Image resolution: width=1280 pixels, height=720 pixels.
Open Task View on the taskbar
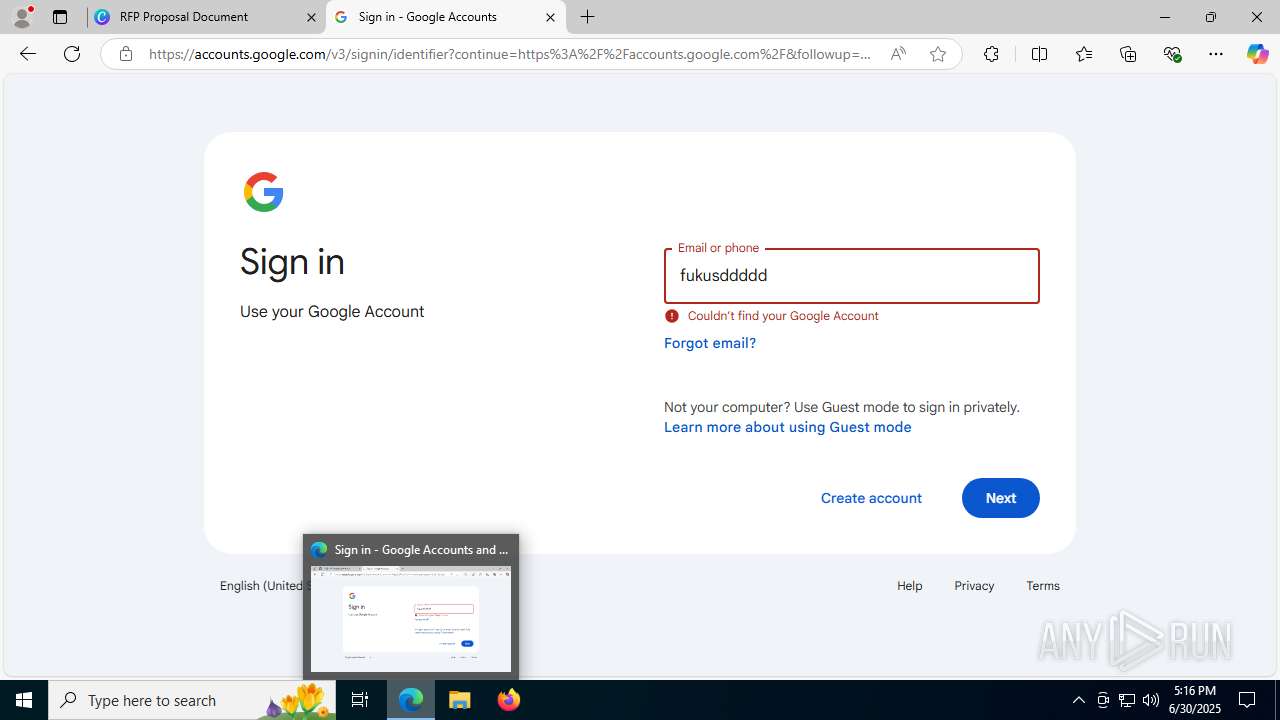tap(360, 700)
